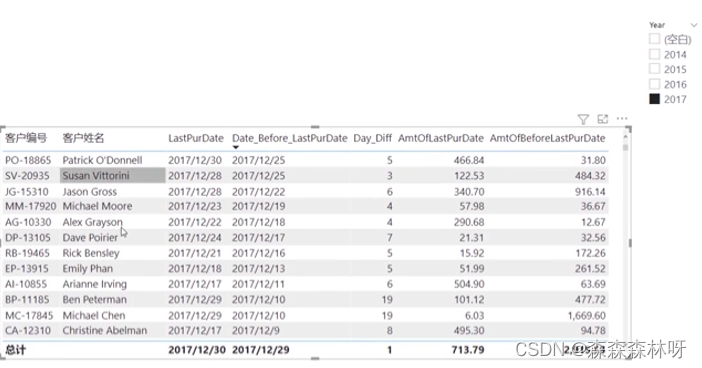The height and width of the screenshot is (368, 702).
Task: Click the name Emily Phan
Action: click(87, 269)
